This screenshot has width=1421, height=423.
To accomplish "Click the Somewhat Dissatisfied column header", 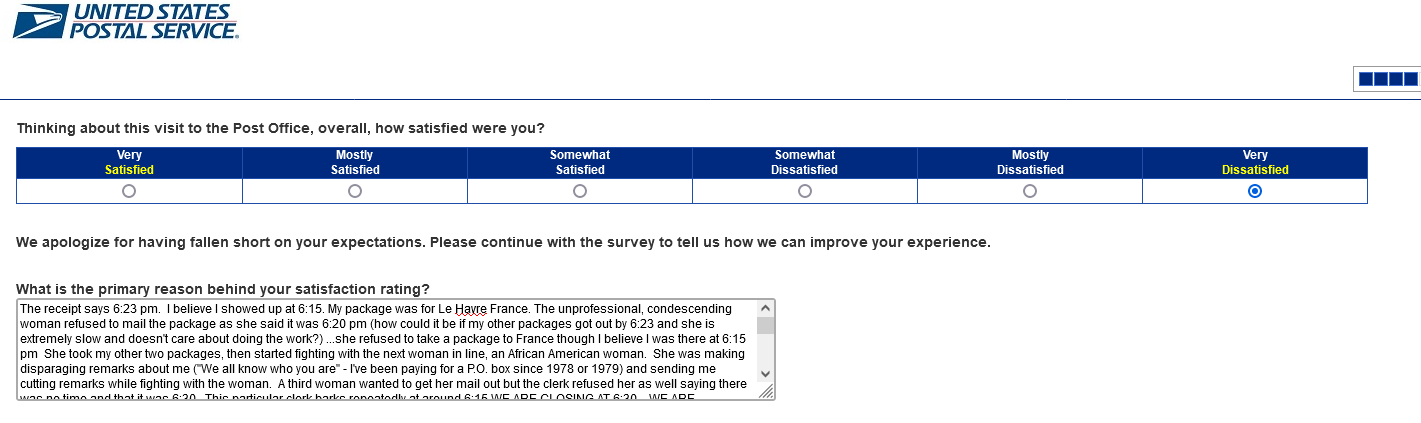I will tap(805, 162).
